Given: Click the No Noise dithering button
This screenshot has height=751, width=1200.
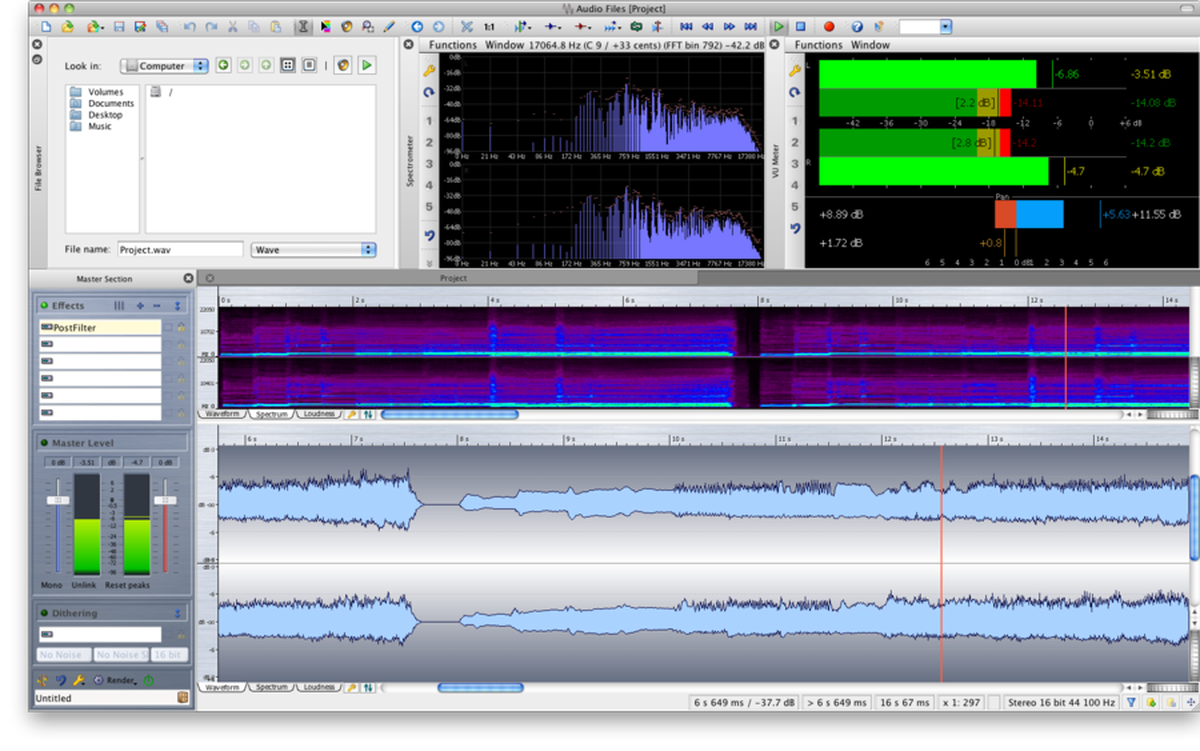Looking at the screenshot, I should click(x=62, y=654).
